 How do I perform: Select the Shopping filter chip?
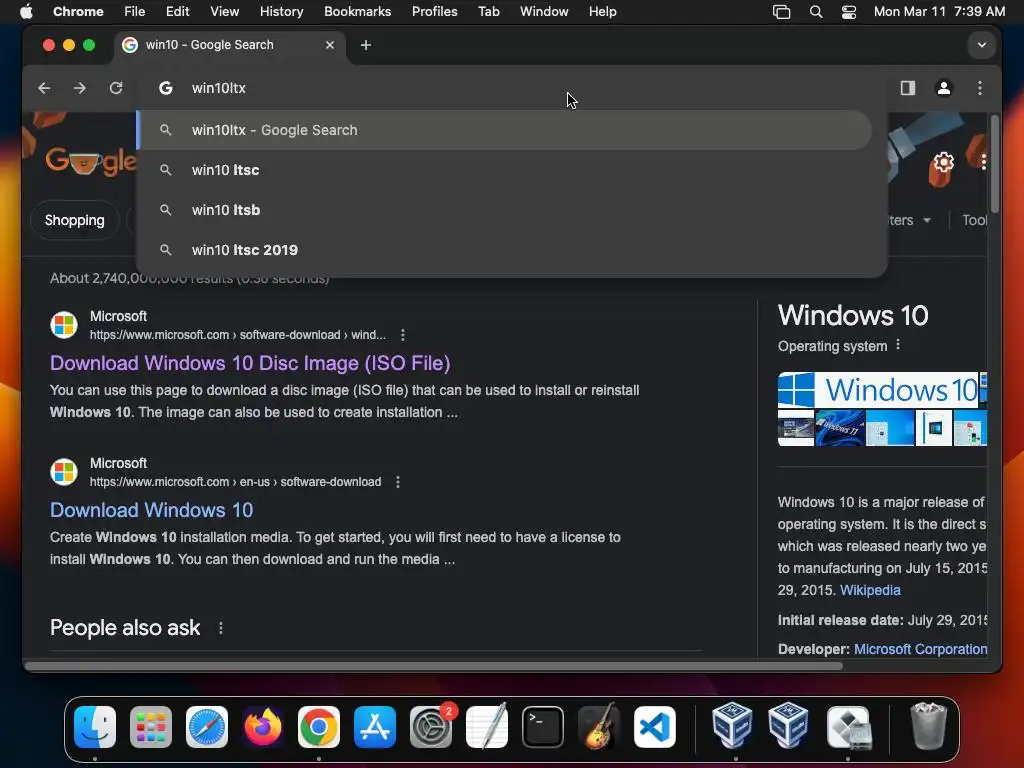[74, 220]
